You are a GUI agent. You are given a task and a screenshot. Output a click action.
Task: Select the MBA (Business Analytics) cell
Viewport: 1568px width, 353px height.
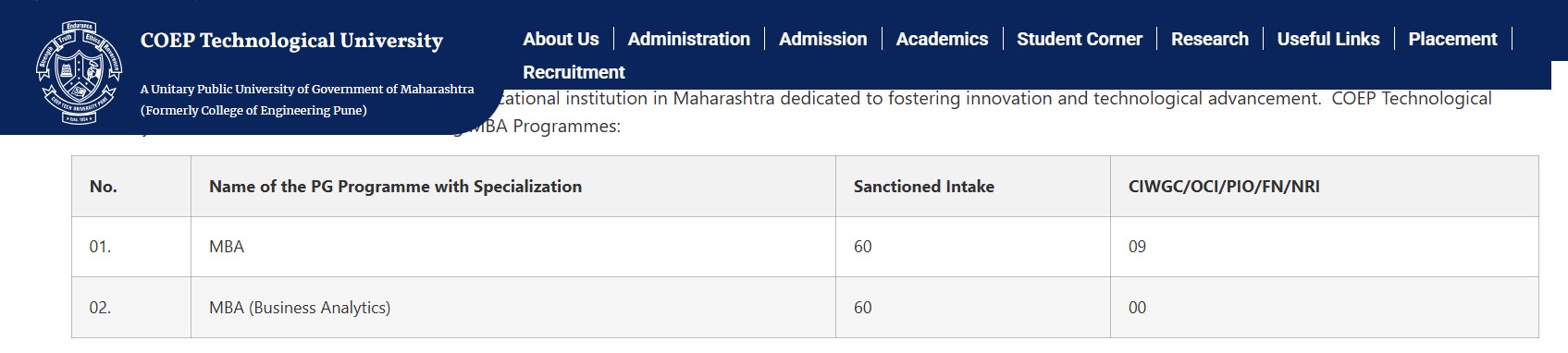[513, 308]
